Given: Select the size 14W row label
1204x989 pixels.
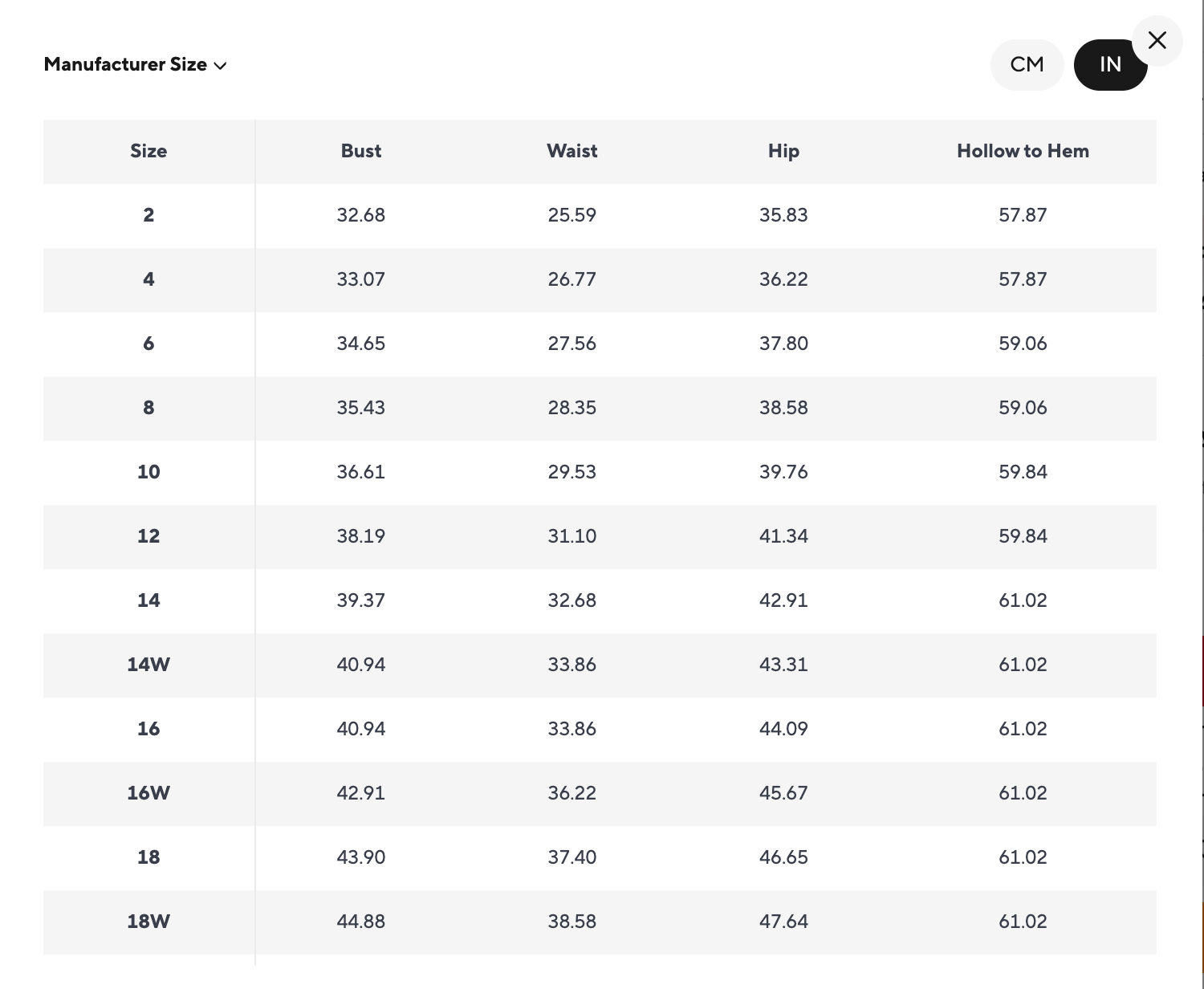Looking at the screenshot, I should pos(148,665).
